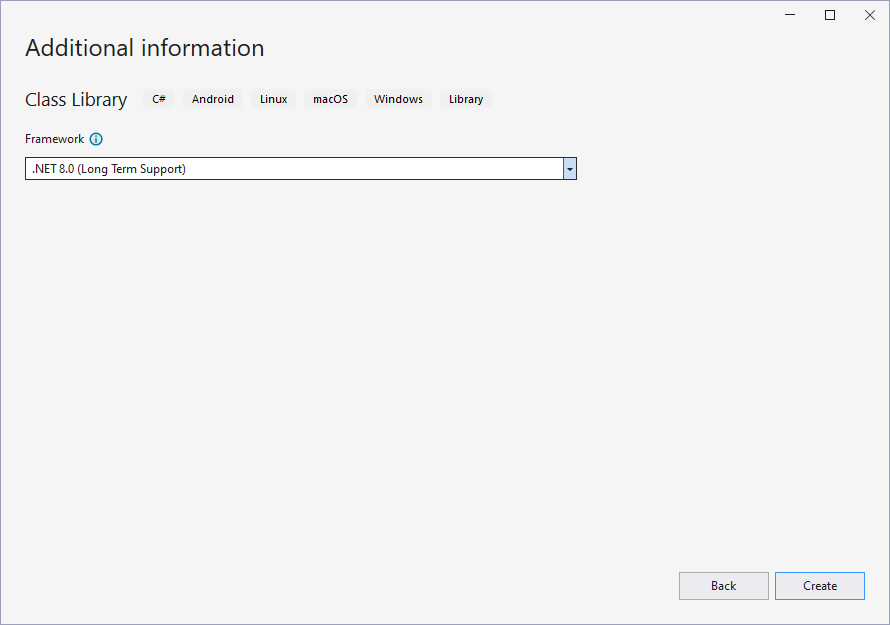Click the Class Library heading

76,99
